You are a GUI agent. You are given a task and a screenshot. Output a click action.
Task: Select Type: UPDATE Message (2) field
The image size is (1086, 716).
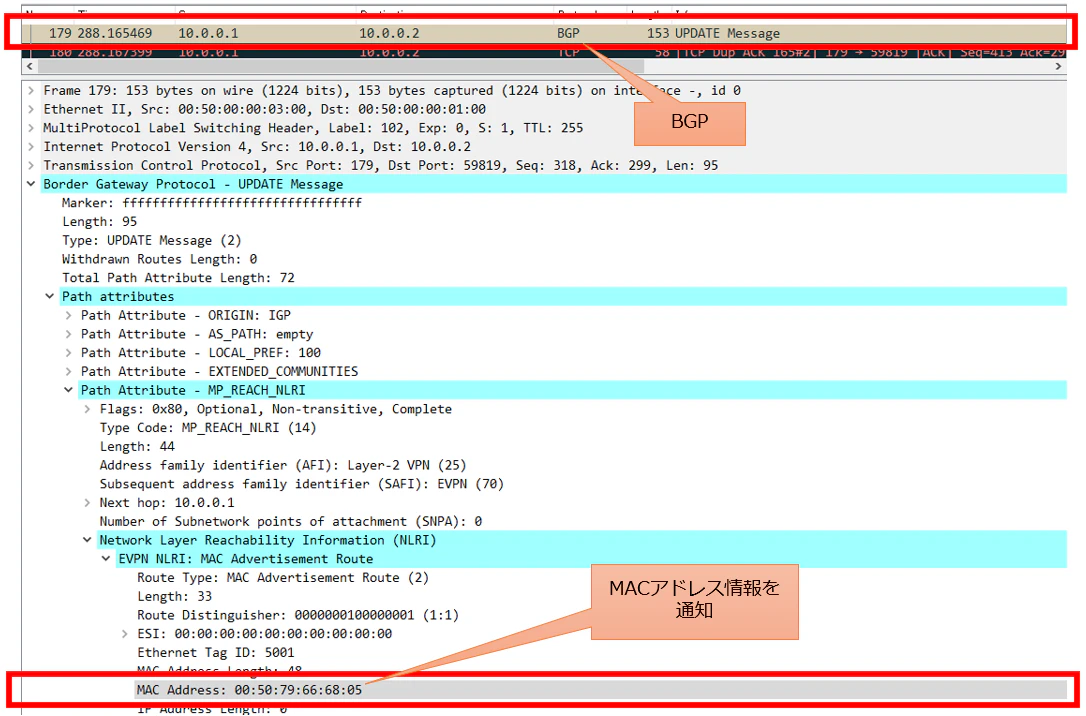pos(152,240)
